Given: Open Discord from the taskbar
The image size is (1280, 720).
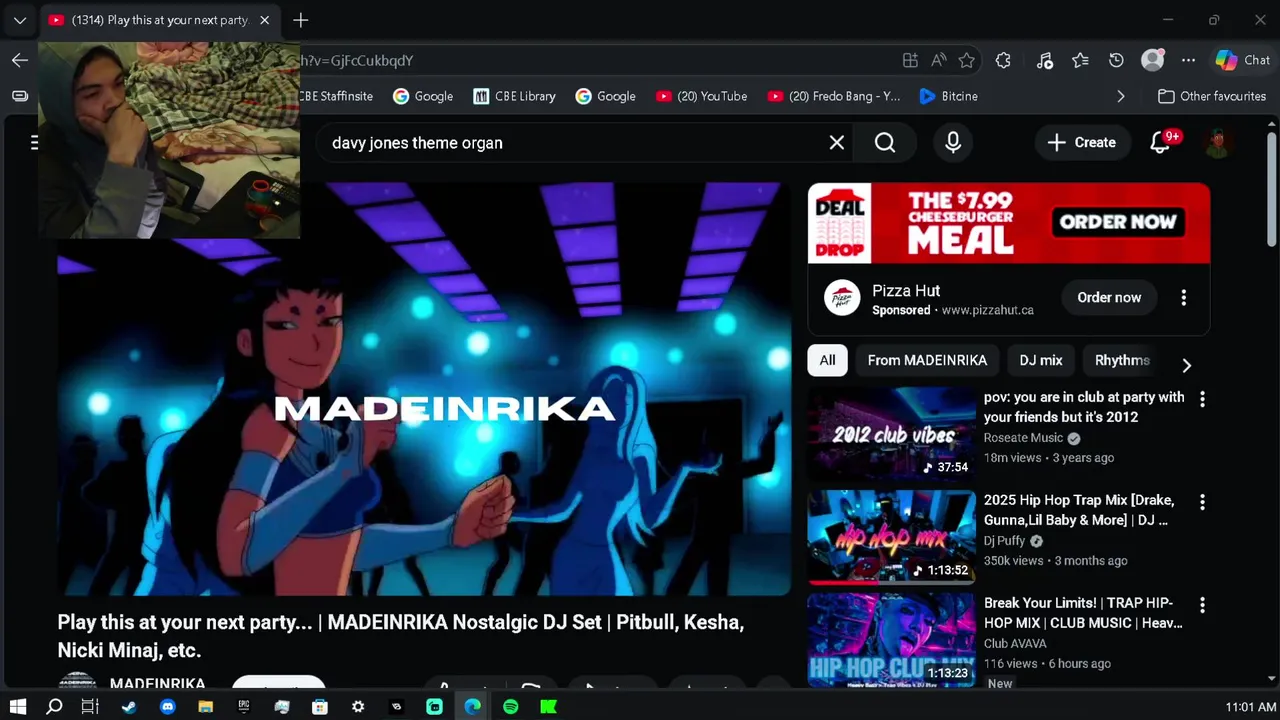Looking at the screenshot, I should point(167,707).
